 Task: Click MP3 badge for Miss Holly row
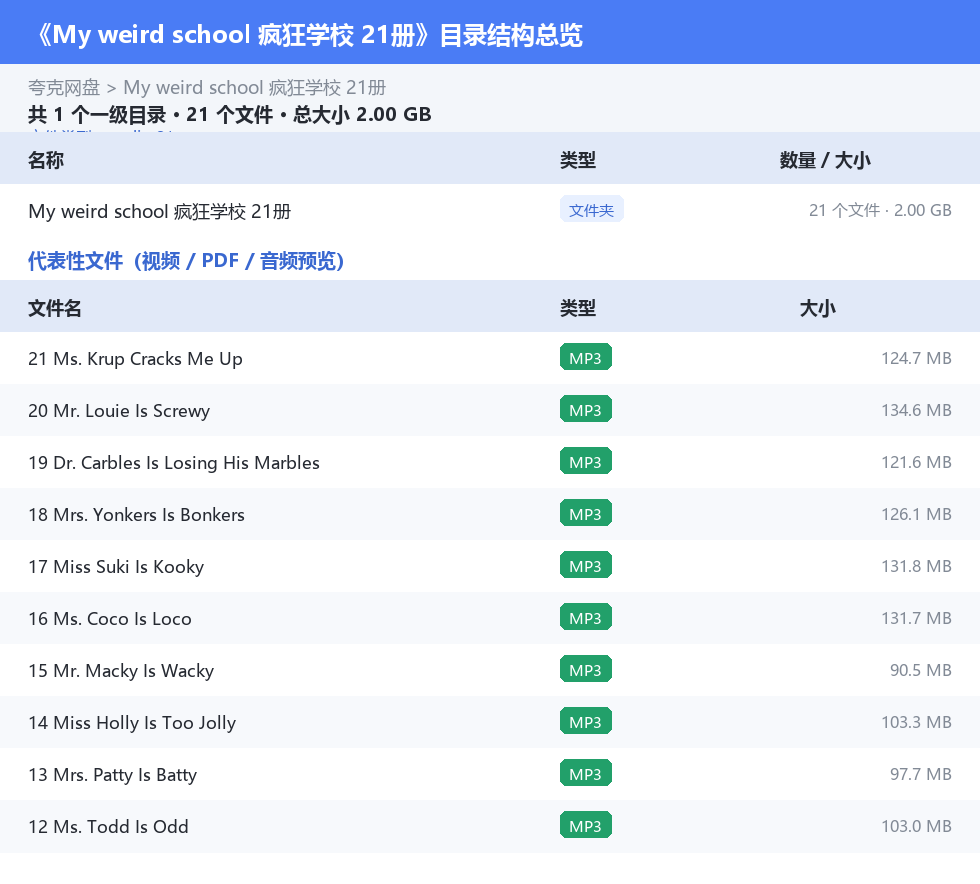point(586,721)
